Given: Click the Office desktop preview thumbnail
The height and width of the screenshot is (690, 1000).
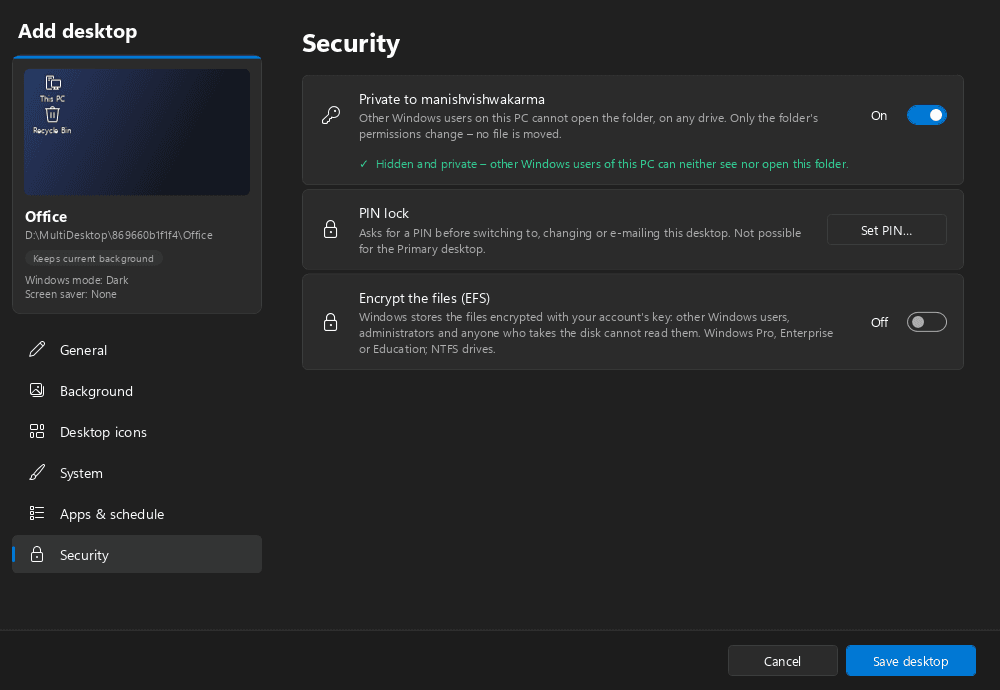Looking at the screenshot, I should [x=137, y=132].
